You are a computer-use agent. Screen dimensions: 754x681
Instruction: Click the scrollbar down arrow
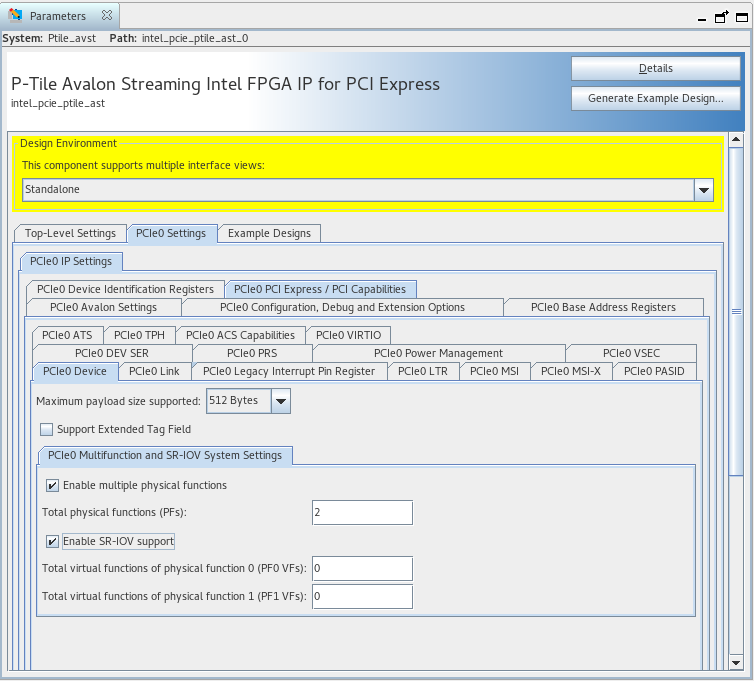pyautogui.click(x=736, y=662)
